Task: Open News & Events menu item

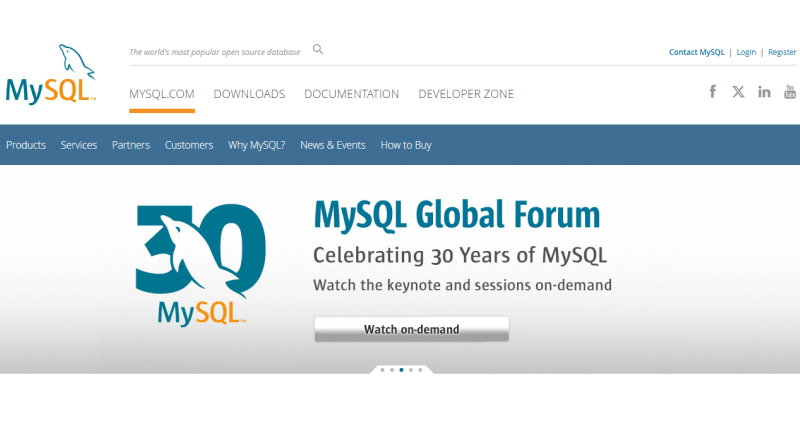Action: point(333,145)
